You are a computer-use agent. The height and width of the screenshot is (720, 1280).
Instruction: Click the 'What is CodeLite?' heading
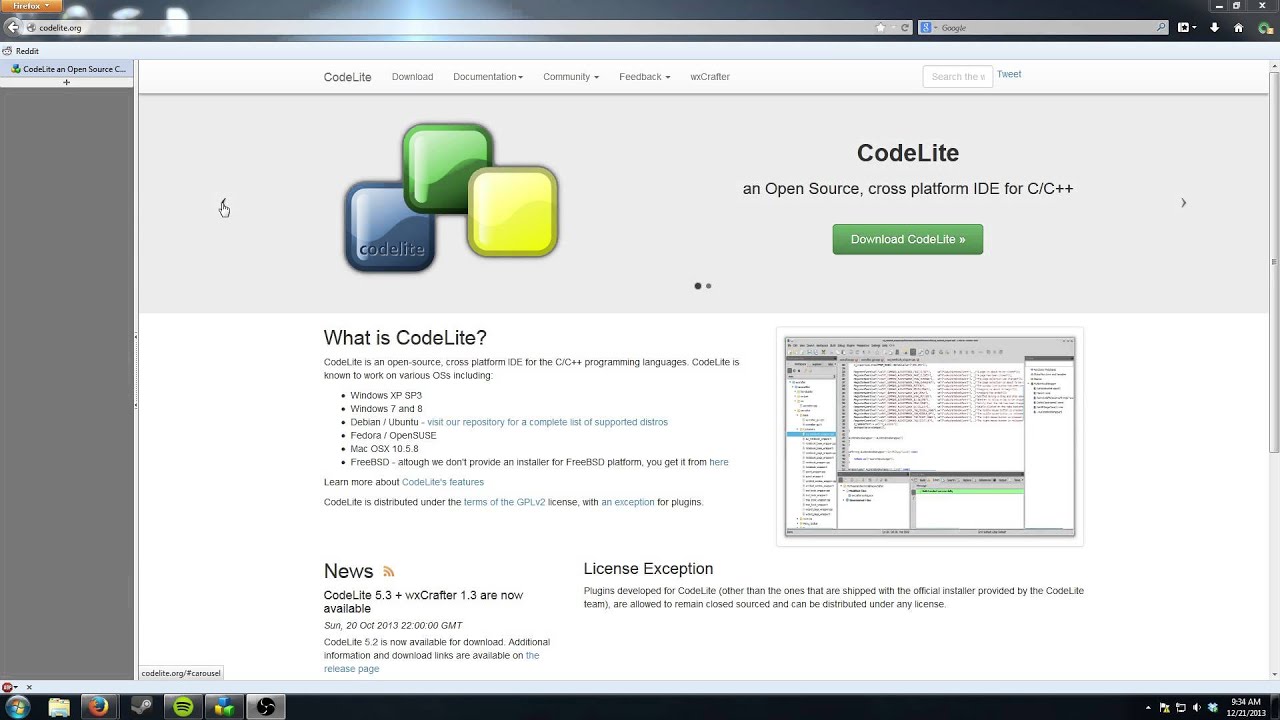point(405,338)
